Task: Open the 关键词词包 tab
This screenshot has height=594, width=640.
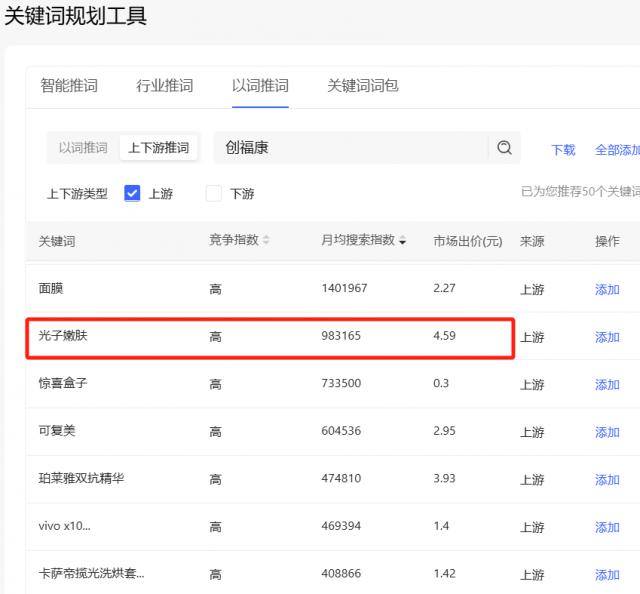Action: click(x=363, y=86)
